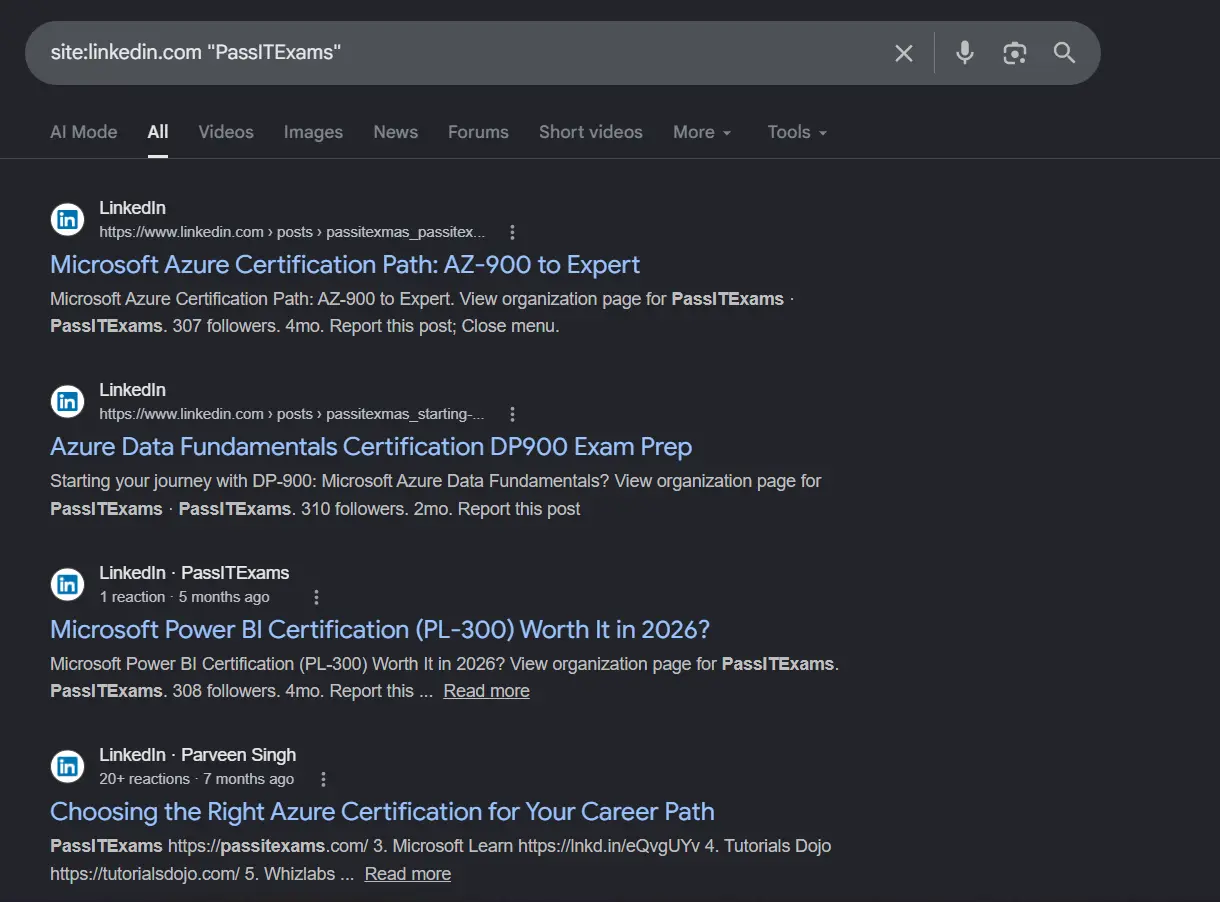
Task: Open Microsoft Power BI Certification (PL-300) result
Action: click(x=380, y=629)
